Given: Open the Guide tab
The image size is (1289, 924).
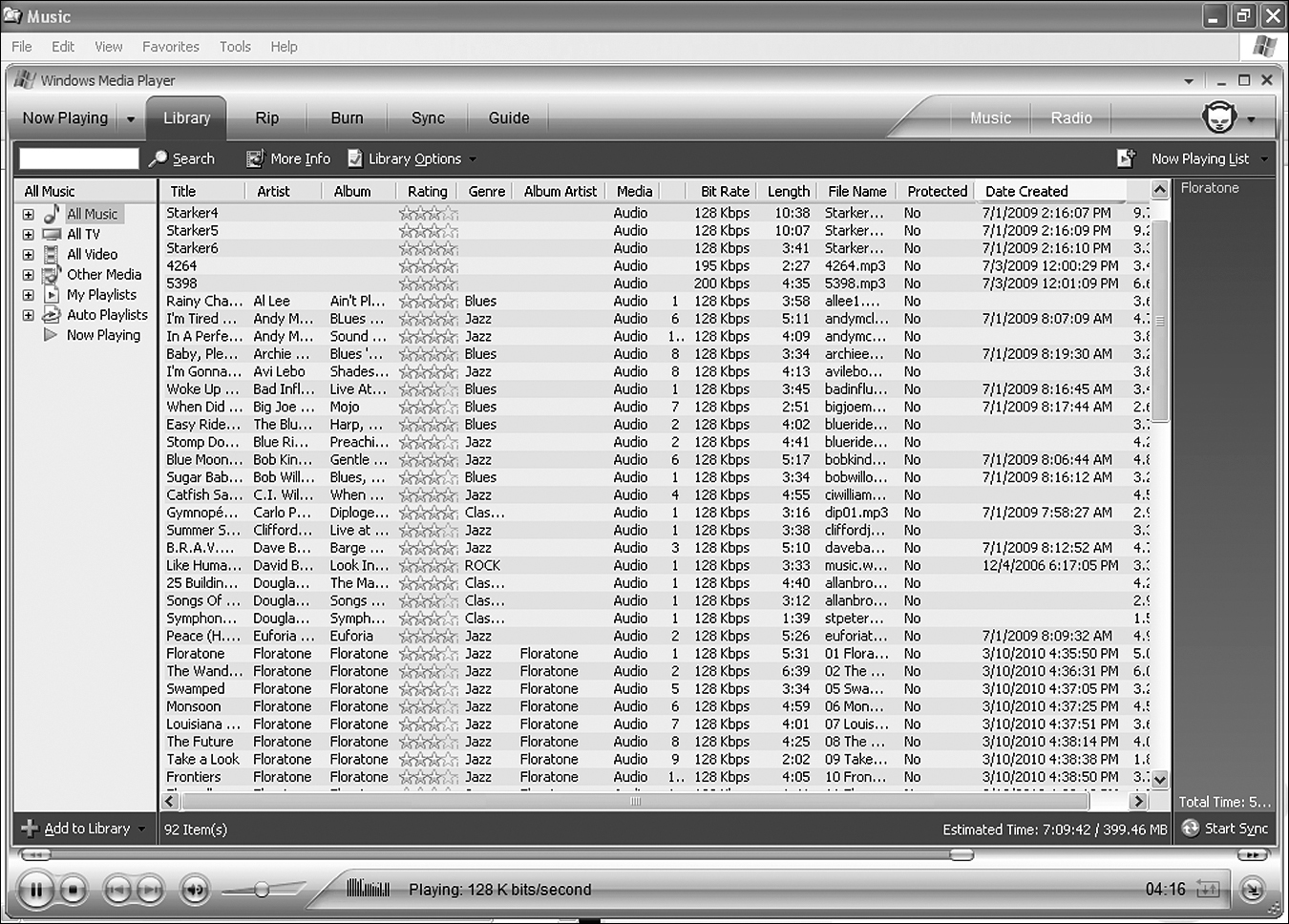Looking at the screenshot, I should pos(509,118).
